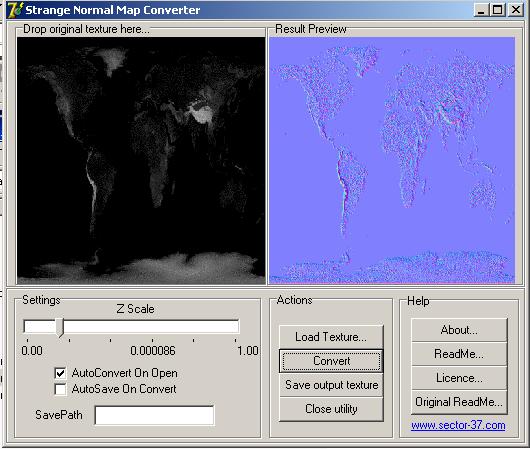Click the Load Texture... button
This screenshot has width=530, height=449.
pos(331,337)
